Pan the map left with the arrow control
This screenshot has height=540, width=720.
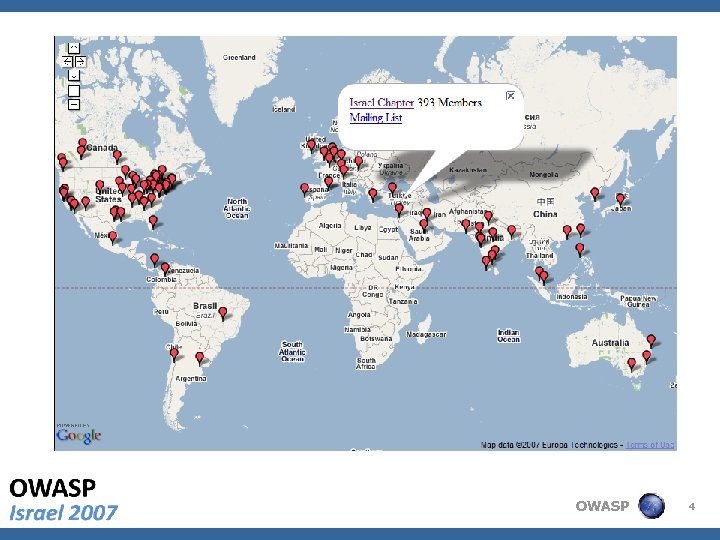(x=68, y=61)
